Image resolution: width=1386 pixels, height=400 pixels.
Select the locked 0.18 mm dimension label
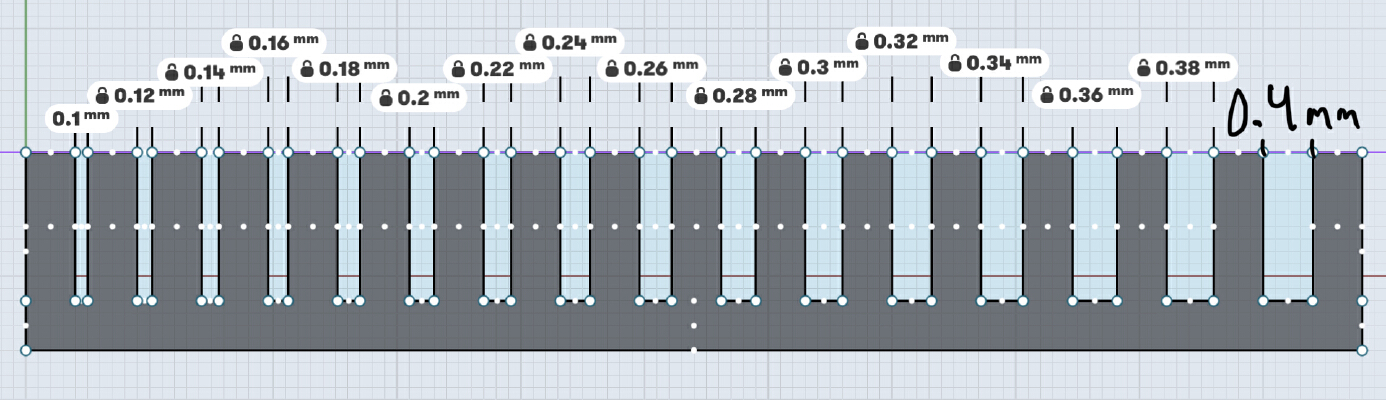(x=344, y=68)
